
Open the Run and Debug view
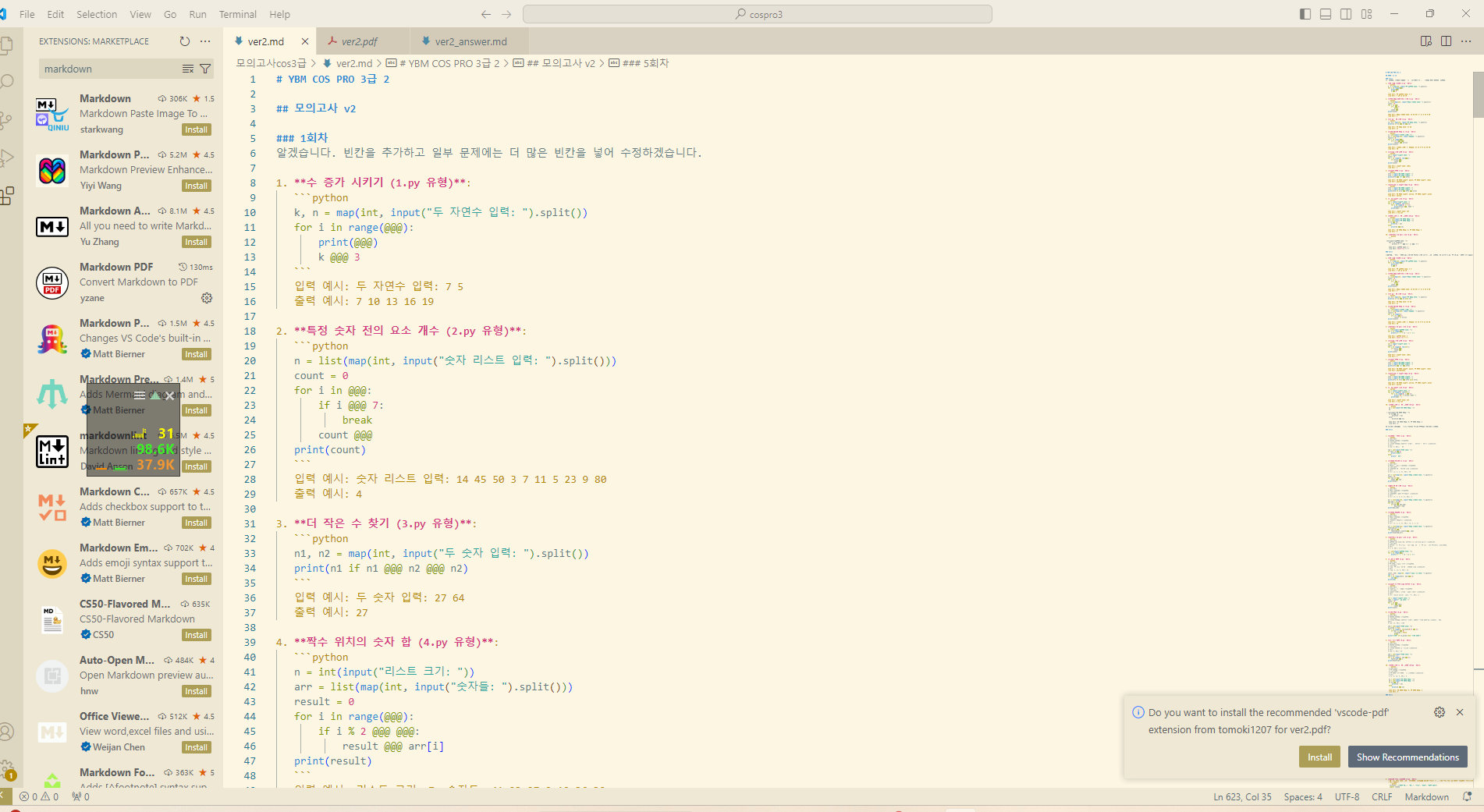click(x=6, y=157)
